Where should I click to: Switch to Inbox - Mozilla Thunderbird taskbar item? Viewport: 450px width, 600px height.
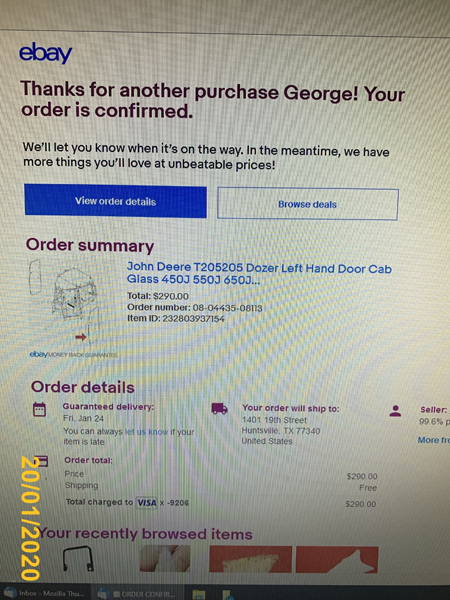[x=44, y=593]
